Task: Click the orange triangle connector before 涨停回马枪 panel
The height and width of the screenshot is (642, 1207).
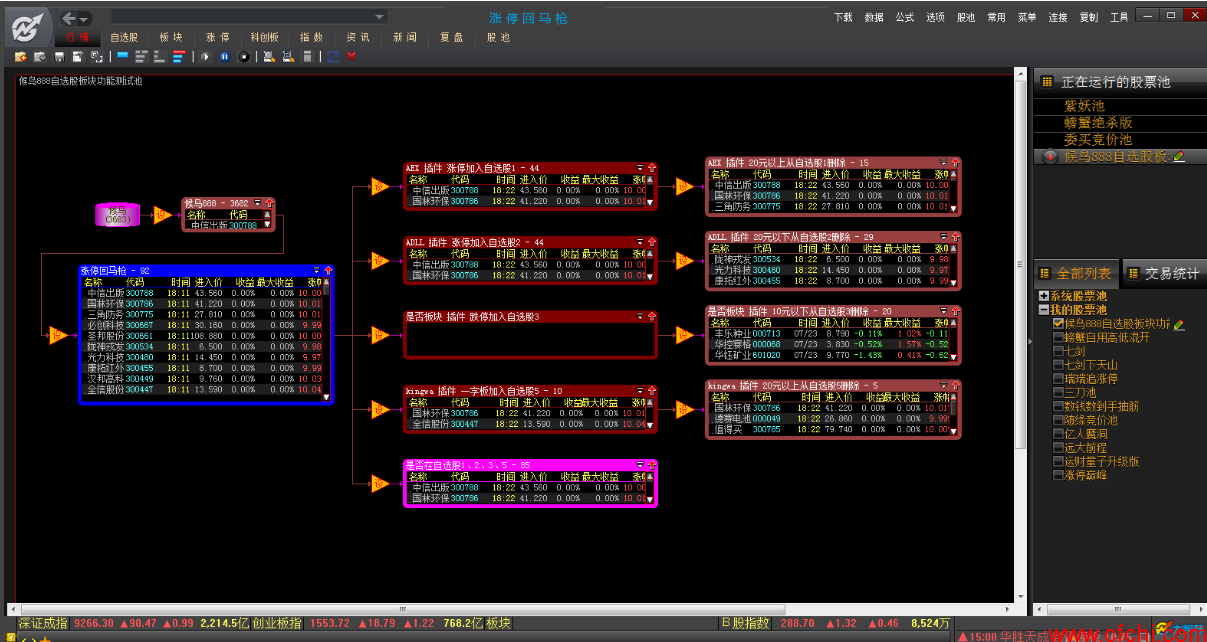Action: click(57, 335)
